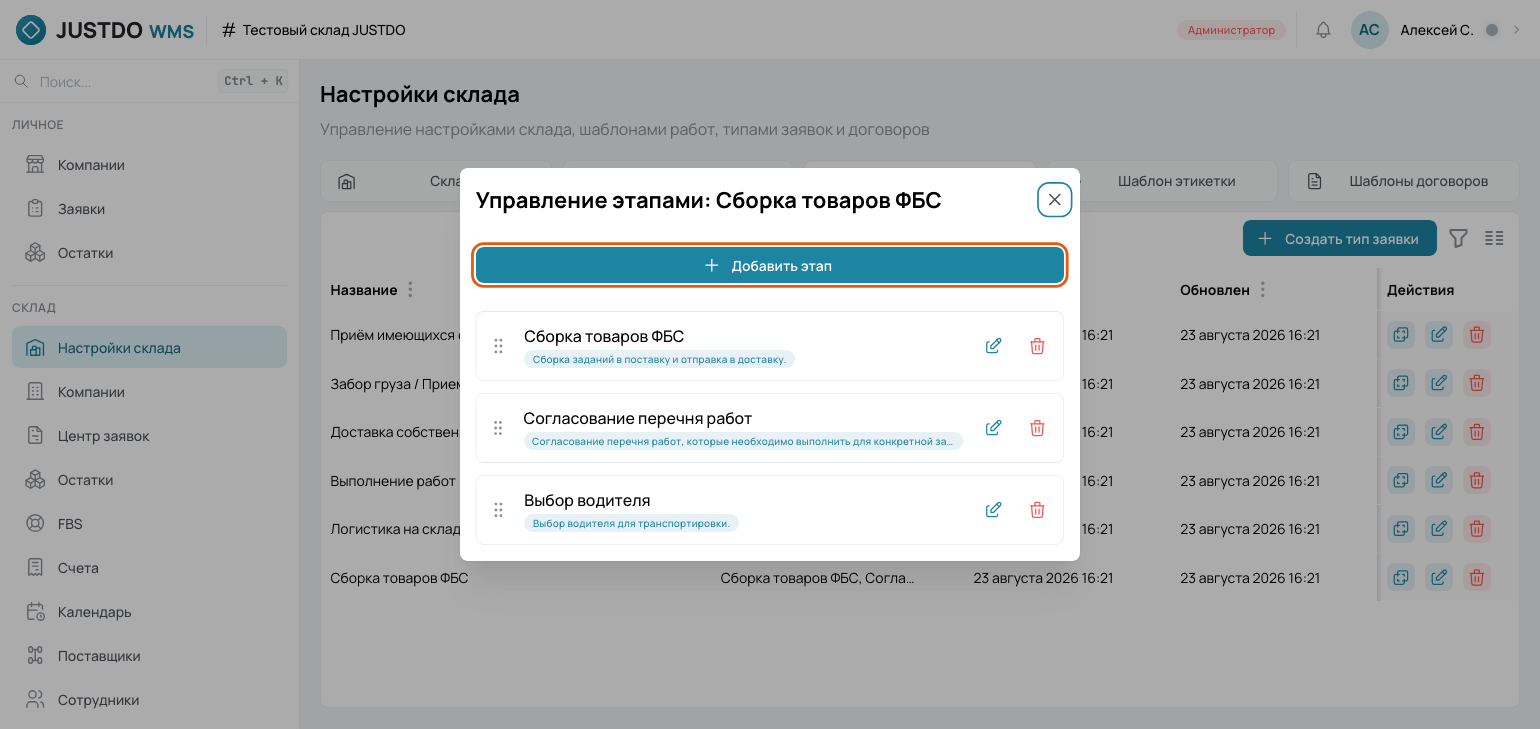Edit the Выбор водителя stage
The height and width of the screenshot is (729, 1540).
click(993, 510)
